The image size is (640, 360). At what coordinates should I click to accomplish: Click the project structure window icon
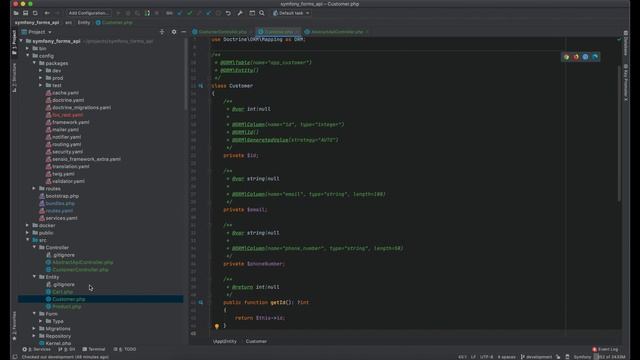click(252, 13)
